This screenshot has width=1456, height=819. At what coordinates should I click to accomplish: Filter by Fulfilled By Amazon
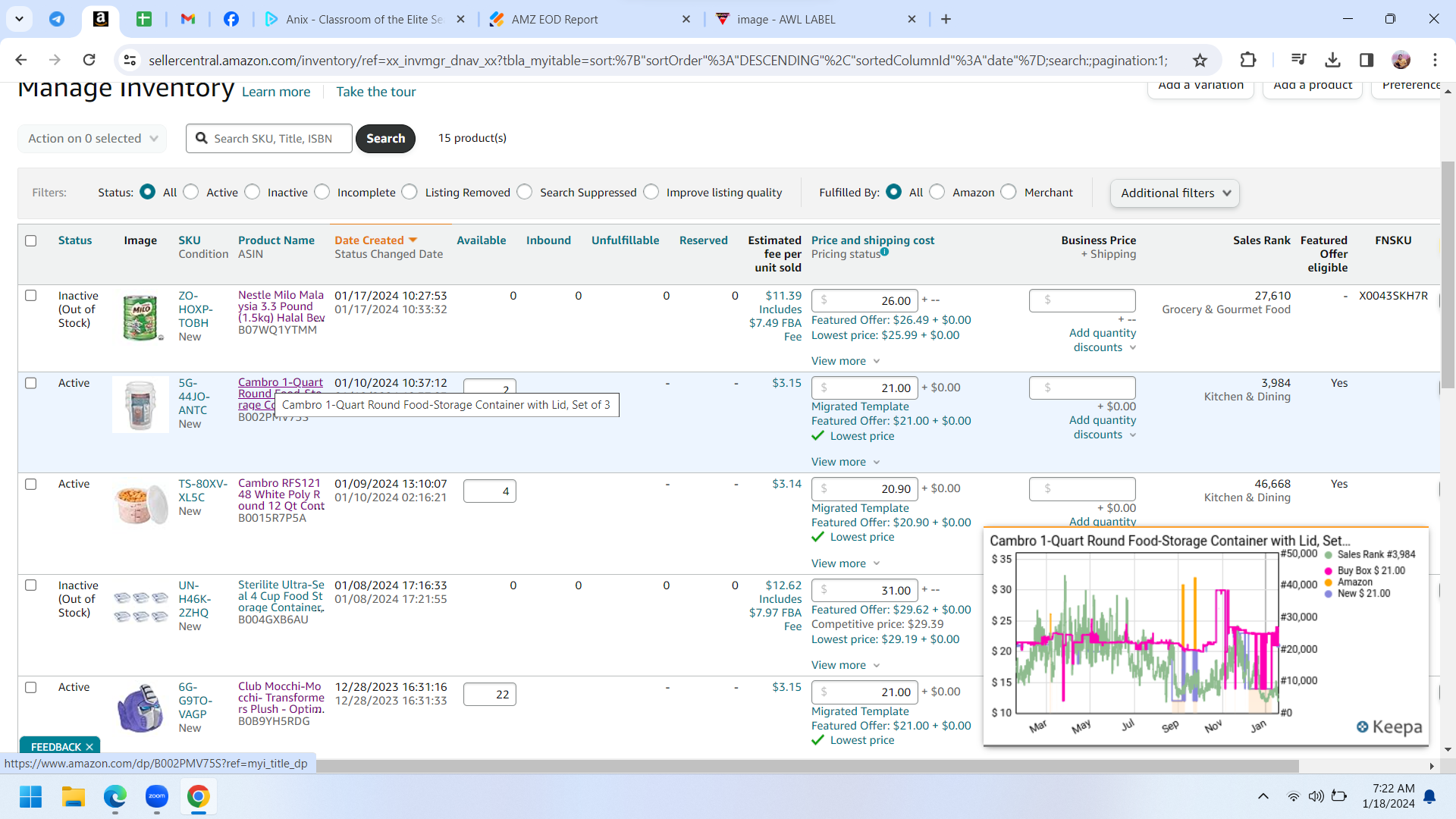point(937,192)
